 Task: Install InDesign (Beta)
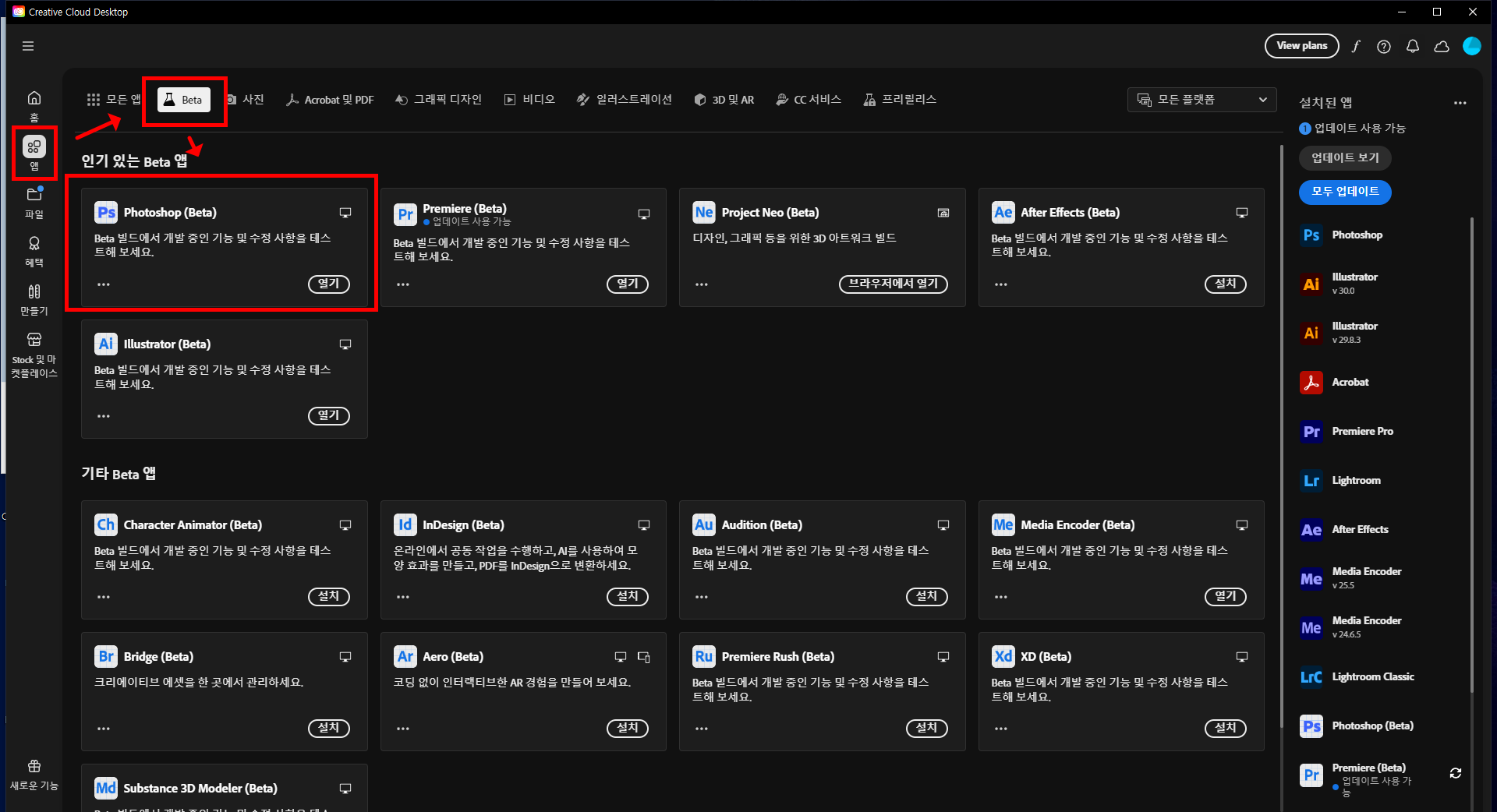point(627,596)
